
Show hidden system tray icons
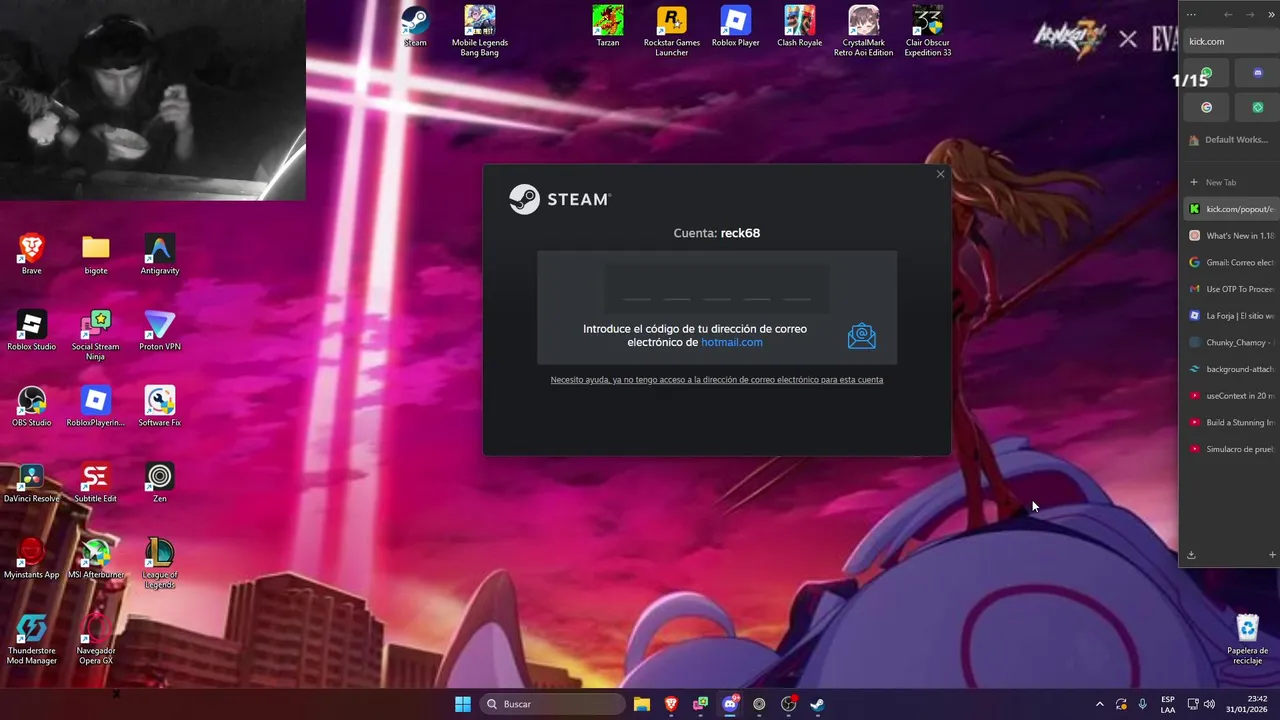[1100, 704]
